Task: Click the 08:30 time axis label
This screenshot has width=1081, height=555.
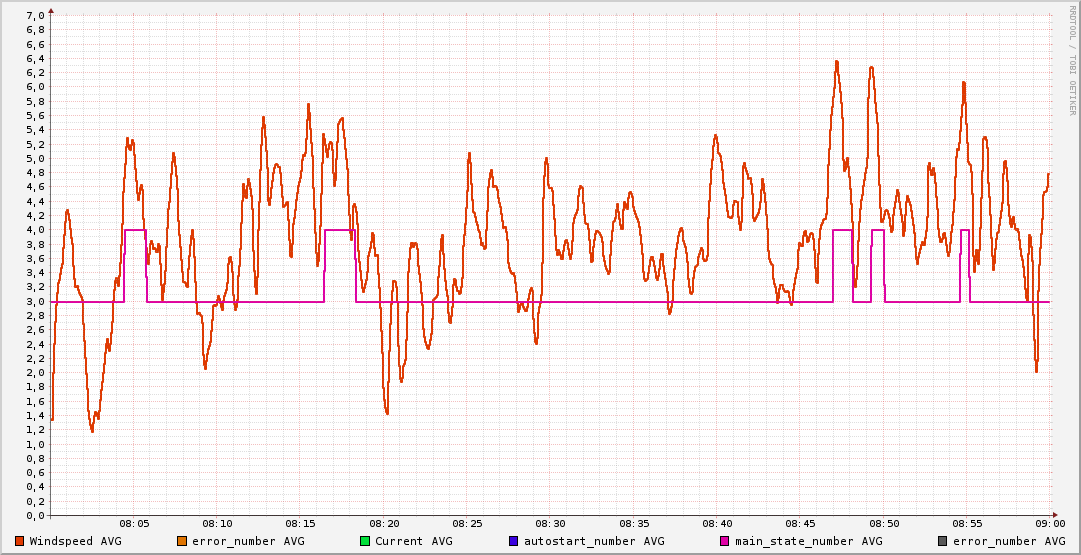Action: [x=550, y=523]
